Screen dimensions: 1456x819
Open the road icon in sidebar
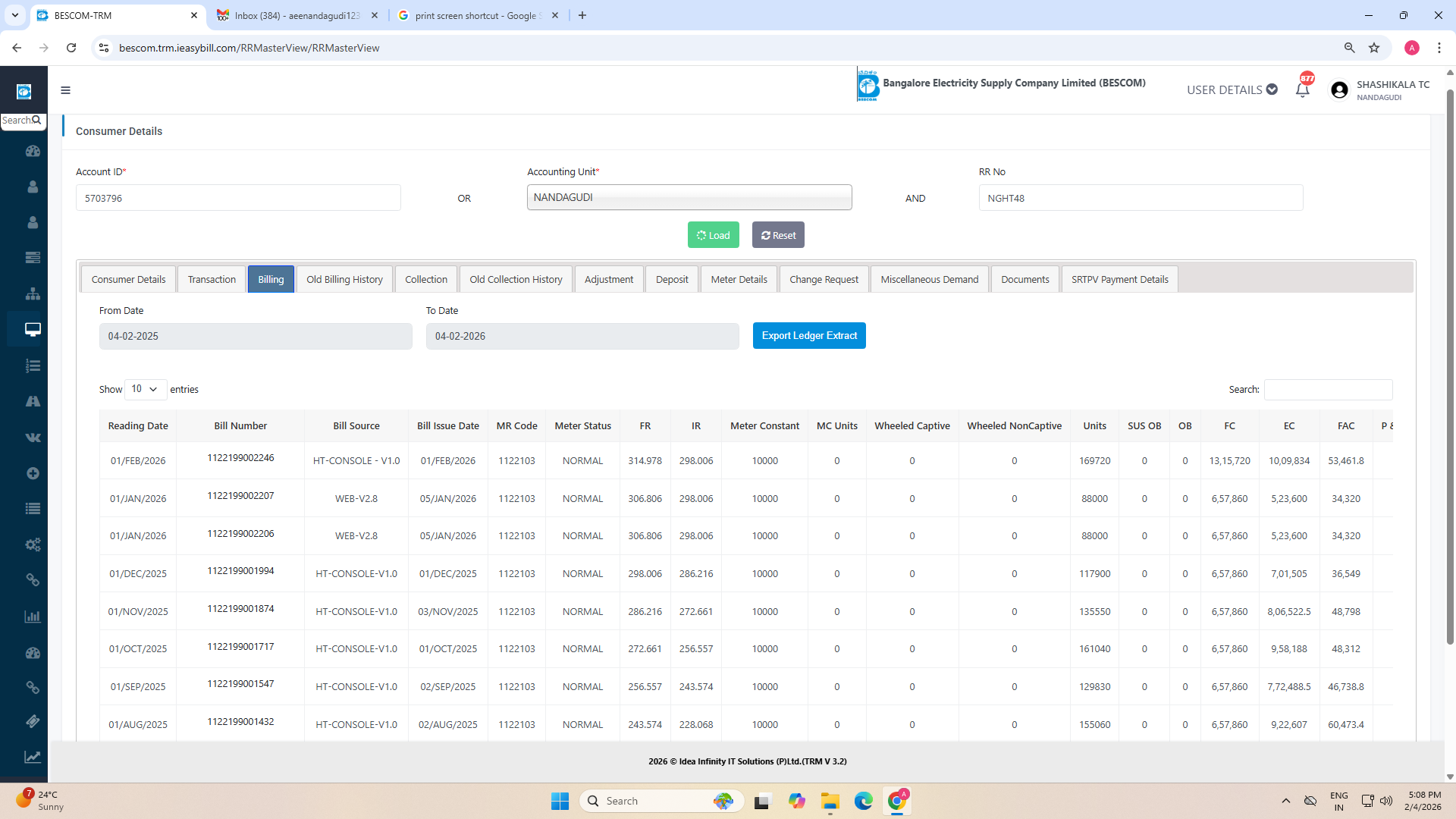point(33,401)
